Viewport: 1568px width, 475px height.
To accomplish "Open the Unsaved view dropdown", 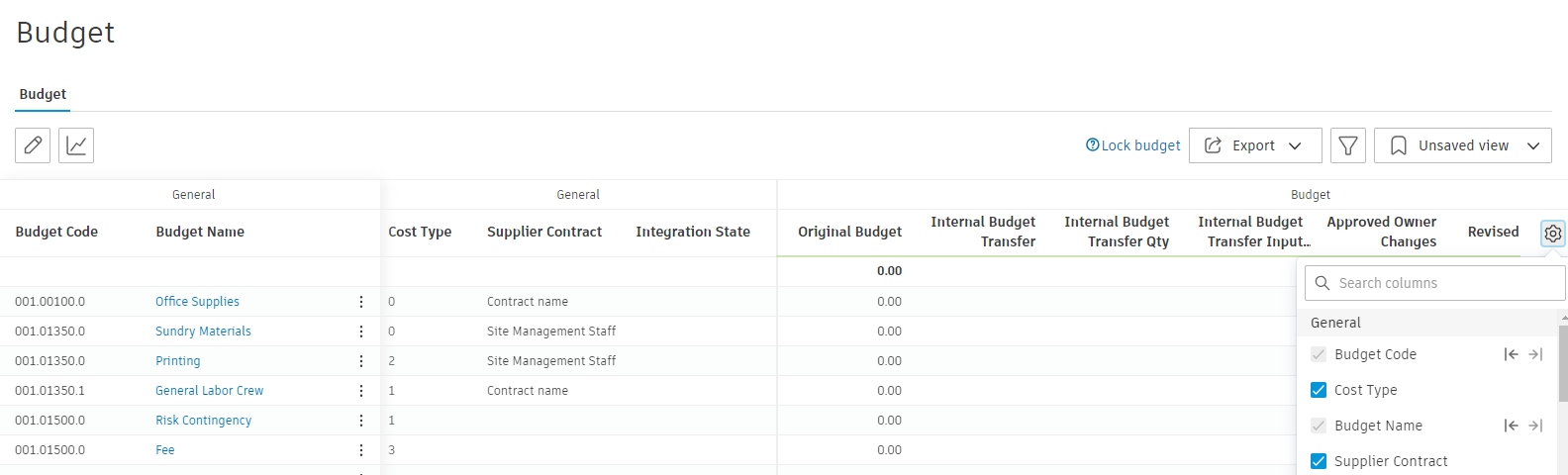I will [x=1463, y=145].
